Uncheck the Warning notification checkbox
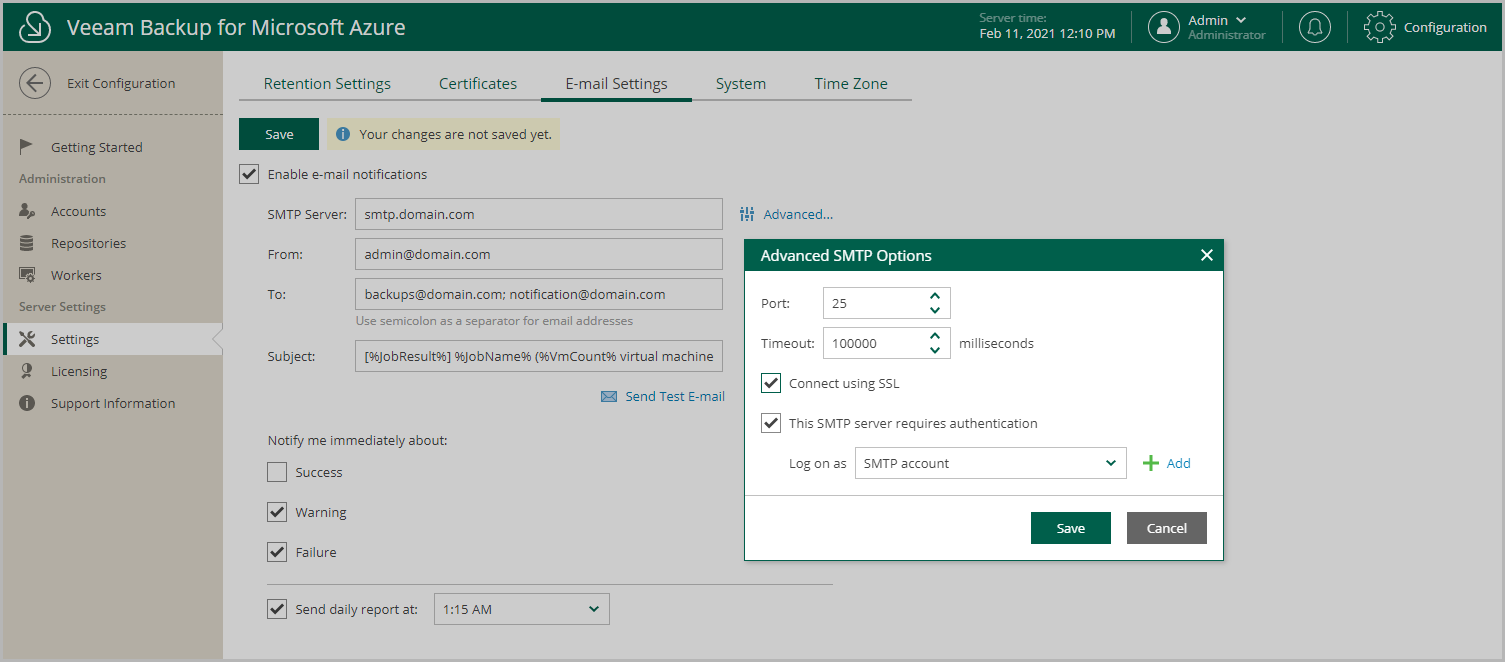 pos(277,512)
